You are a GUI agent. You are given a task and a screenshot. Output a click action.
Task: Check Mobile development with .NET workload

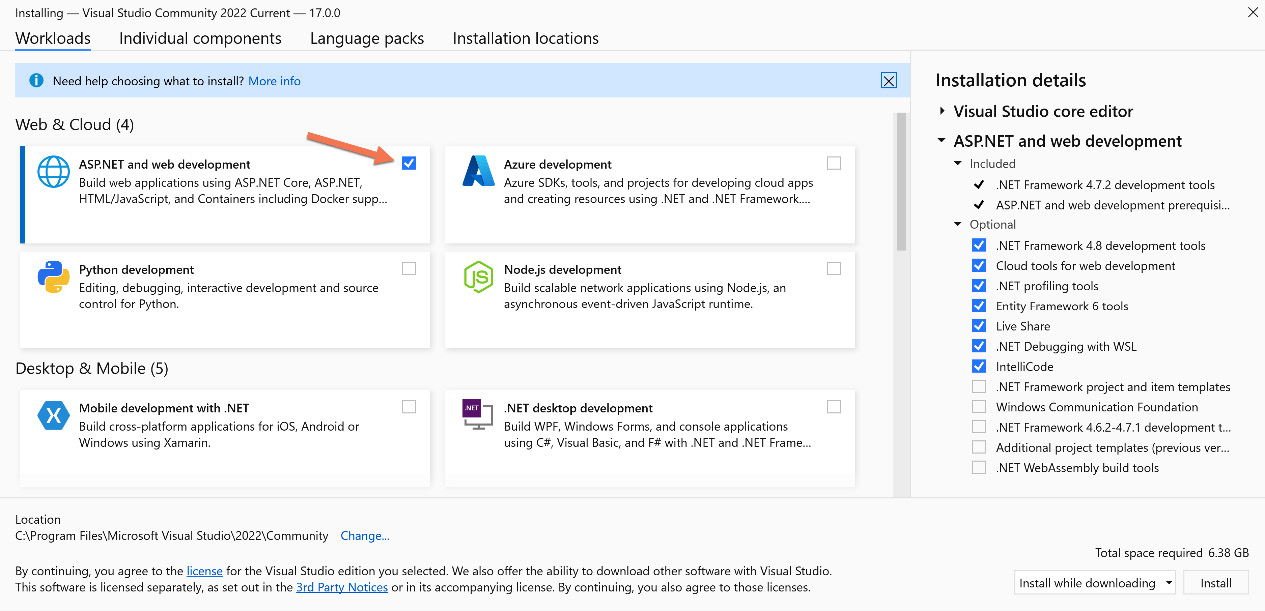(x=409, y=406)
